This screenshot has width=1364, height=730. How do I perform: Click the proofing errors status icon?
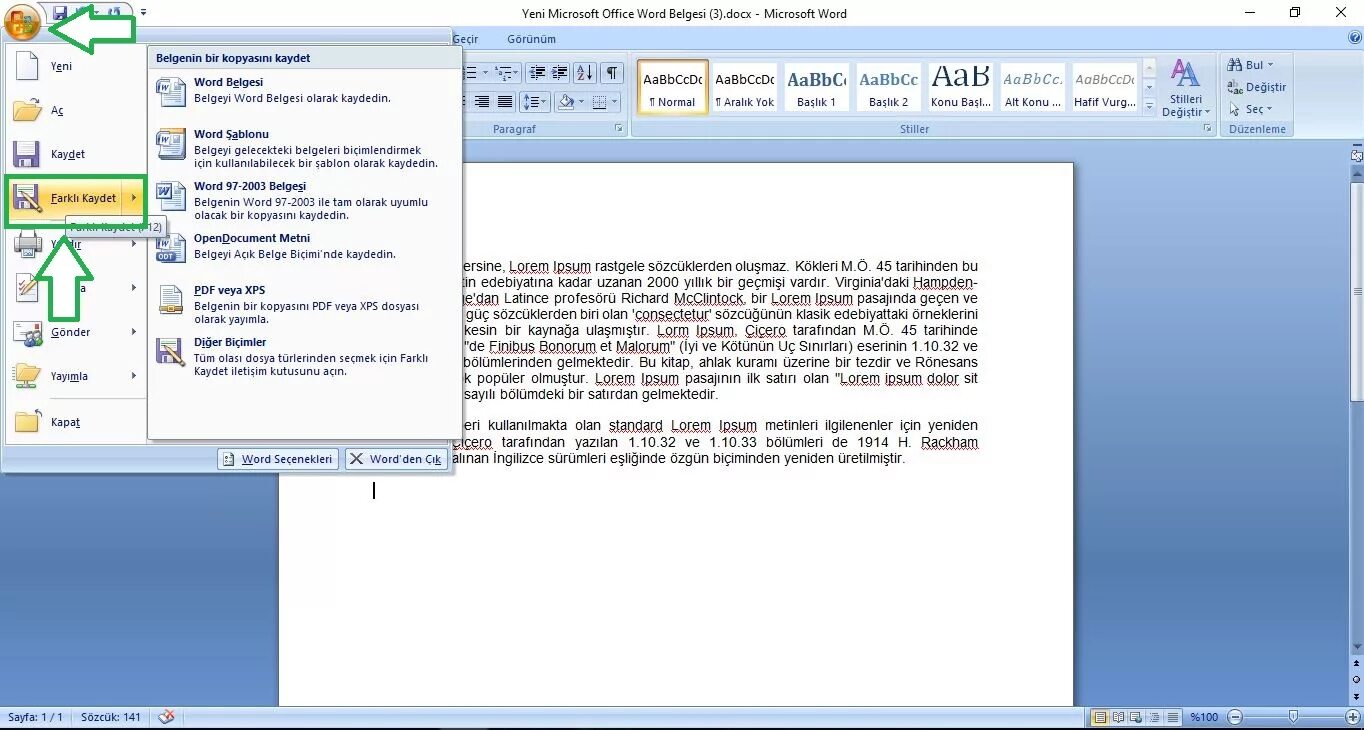point(166,717)
